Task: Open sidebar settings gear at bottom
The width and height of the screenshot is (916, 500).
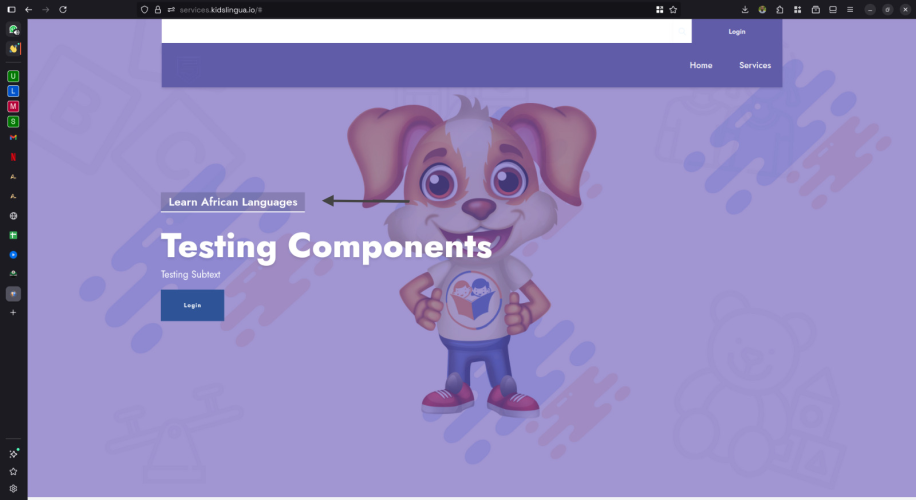Action: point(13,488)
